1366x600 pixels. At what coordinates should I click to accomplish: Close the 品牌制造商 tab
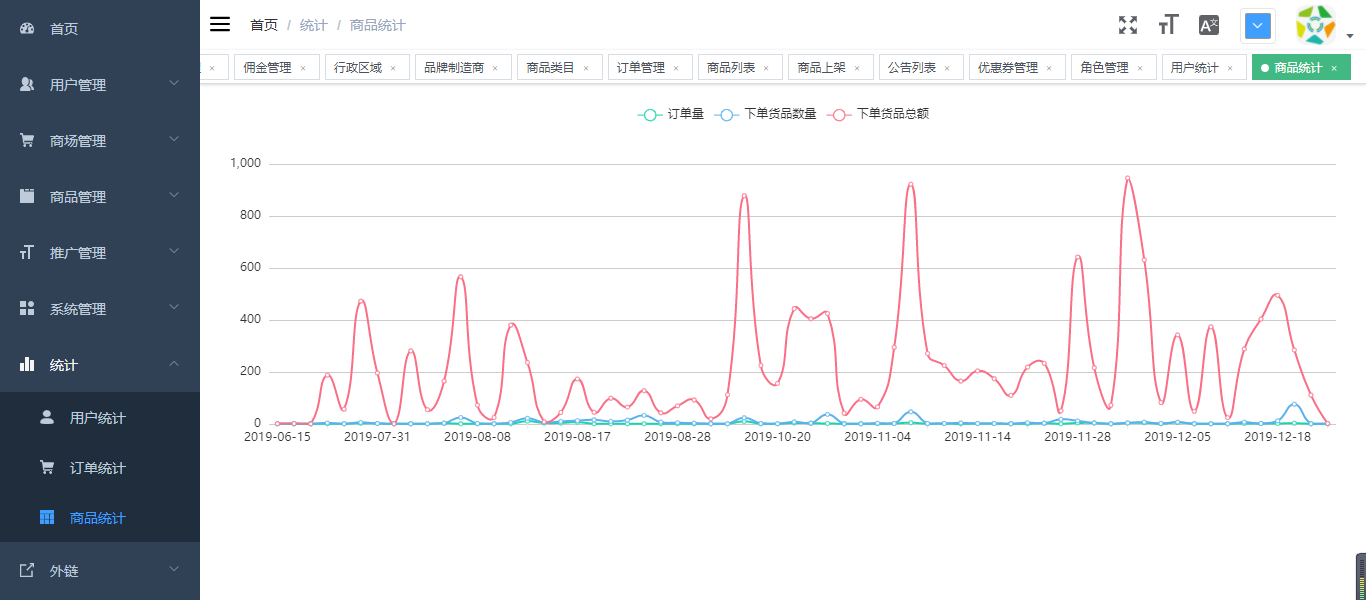point(495,68)
